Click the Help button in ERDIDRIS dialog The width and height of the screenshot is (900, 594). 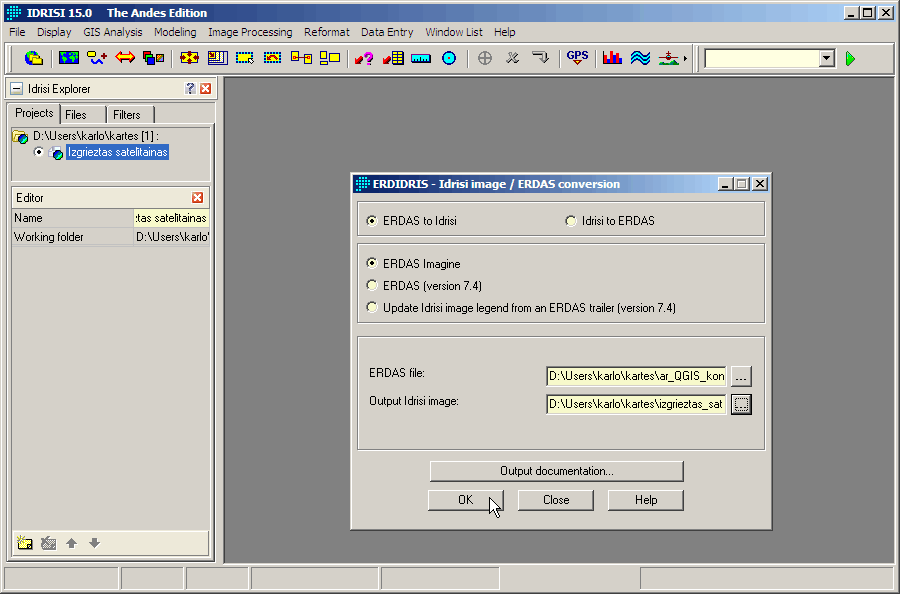click(646, 500)
